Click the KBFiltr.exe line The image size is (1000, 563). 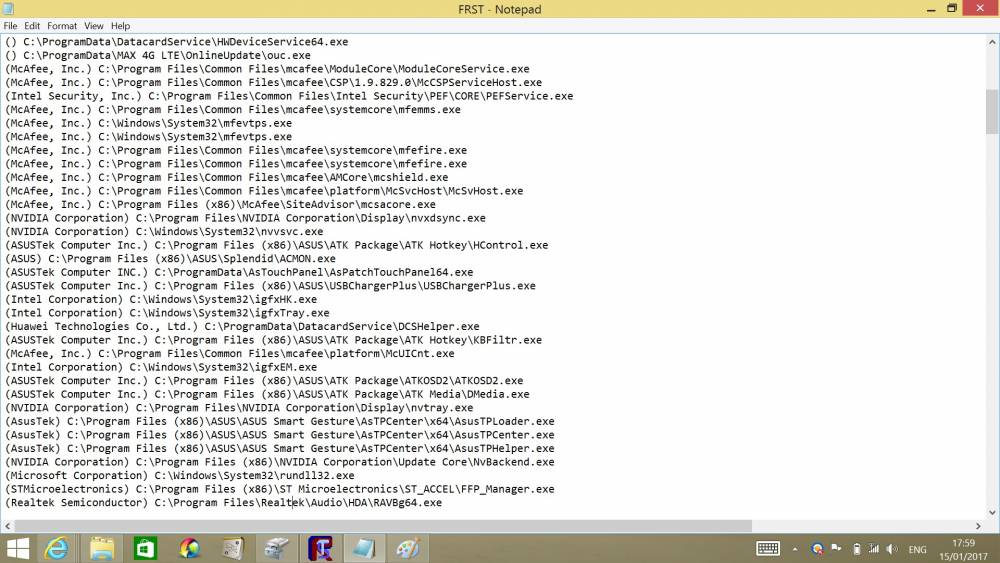coord(274,340)
